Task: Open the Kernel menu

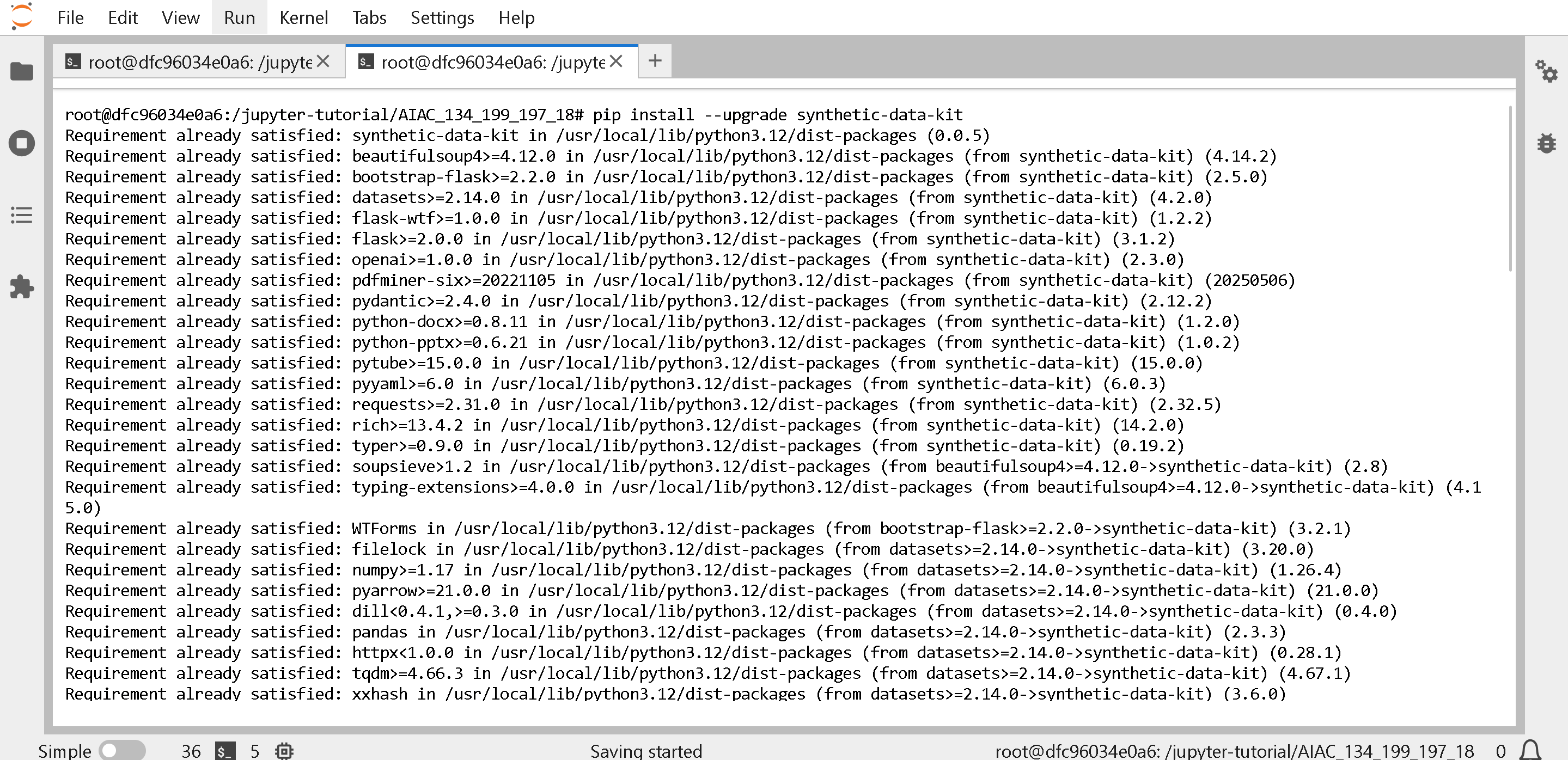Action: coord(303,17)
